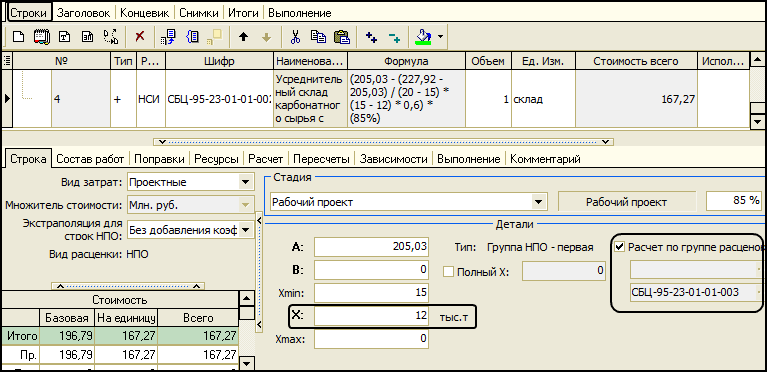Click the Объем column header
The height and width of the screenshot is (372, 767).
click(x=488, y=61)
